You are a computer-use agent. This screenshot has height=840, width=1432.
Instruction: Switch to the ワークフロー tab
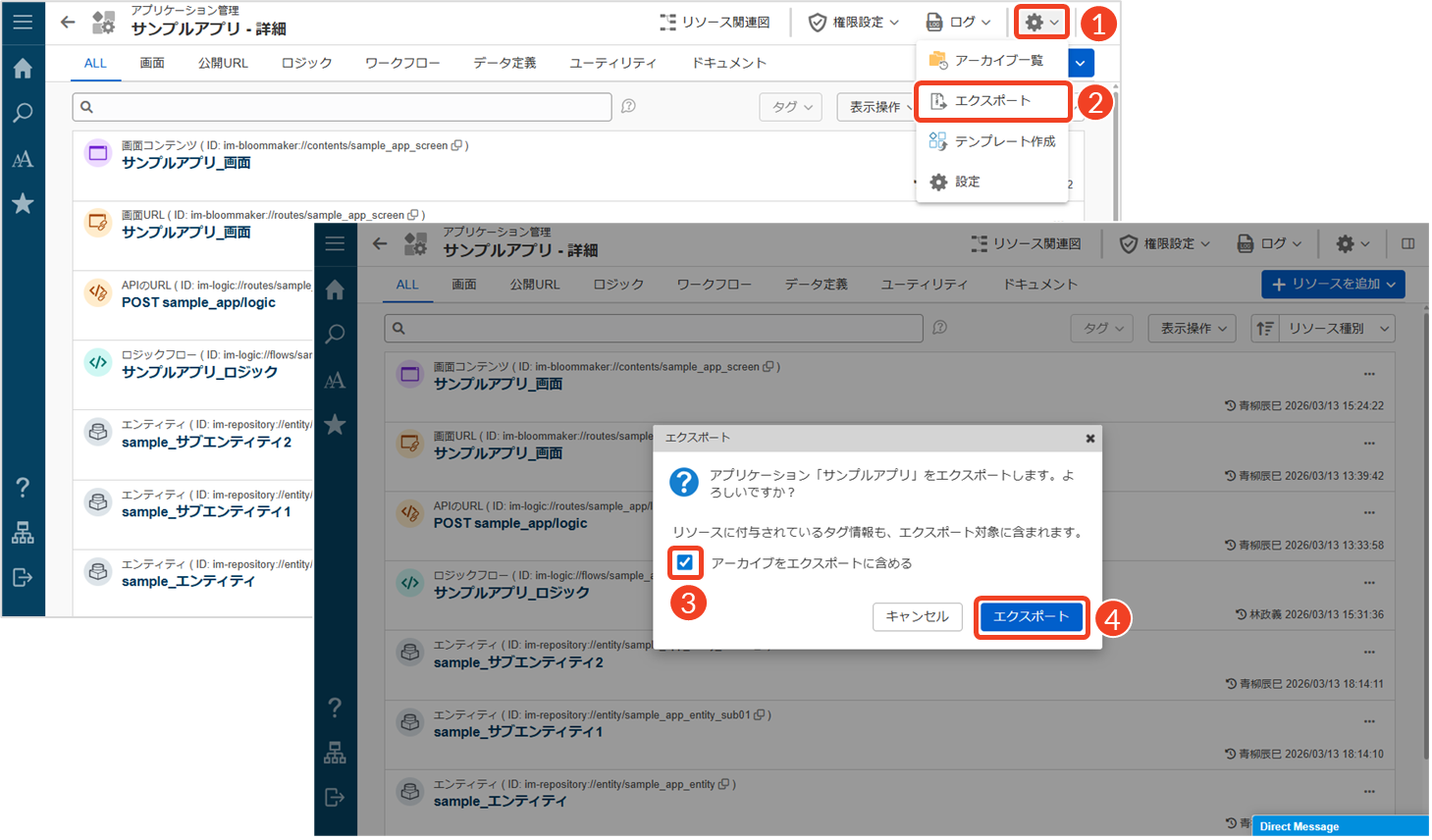pos(714,285)
